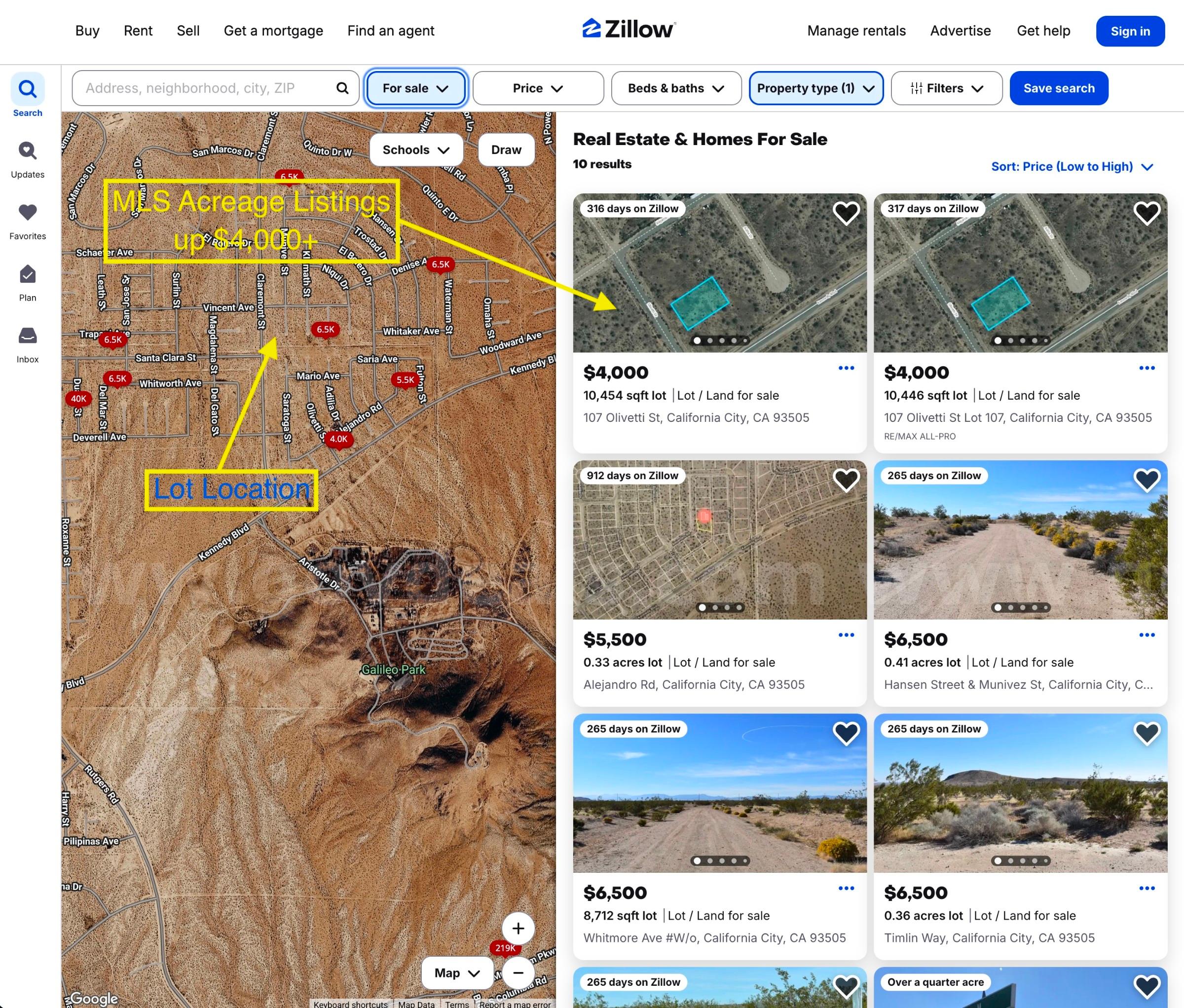
Task: Favorite the partially visible 265 days listing
Action: [x=846, y=987]
